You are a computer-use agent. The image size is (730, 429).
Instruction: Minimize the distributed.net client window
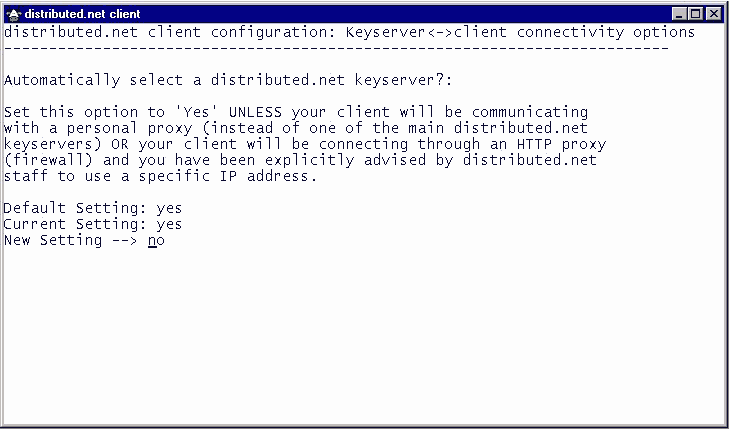click(680, 14)
